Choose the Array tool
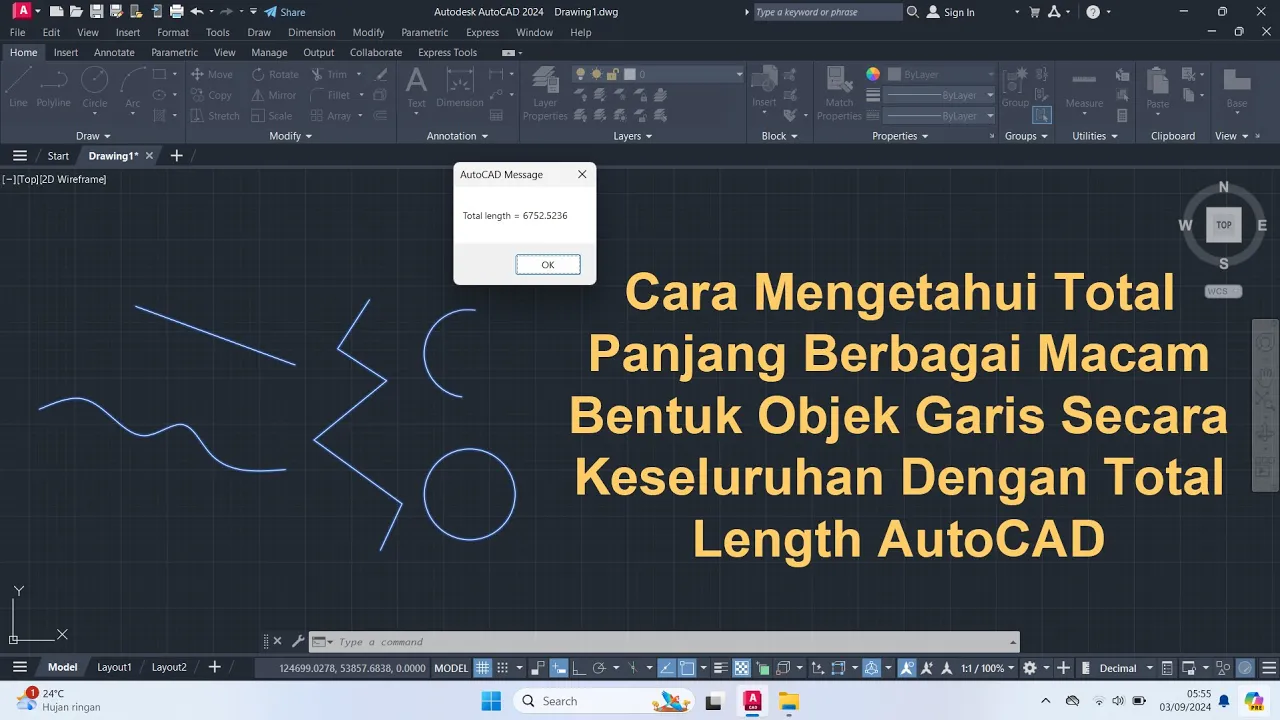 coord(330,116)
